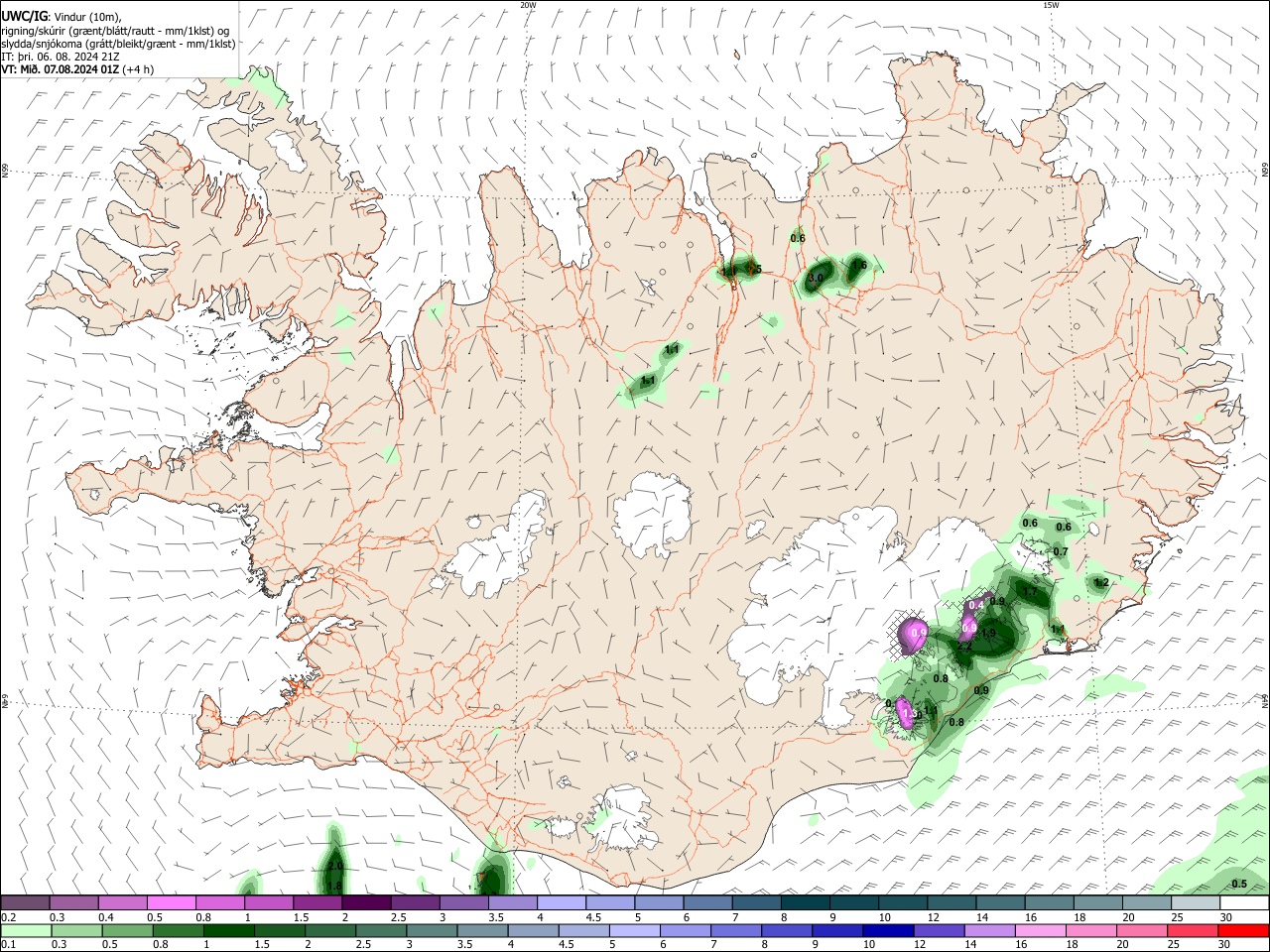Pick the lavender swatch above upper label 4
Viewport: 1270px width, 952px height.
pyautogui.click(x=562, y=902)
